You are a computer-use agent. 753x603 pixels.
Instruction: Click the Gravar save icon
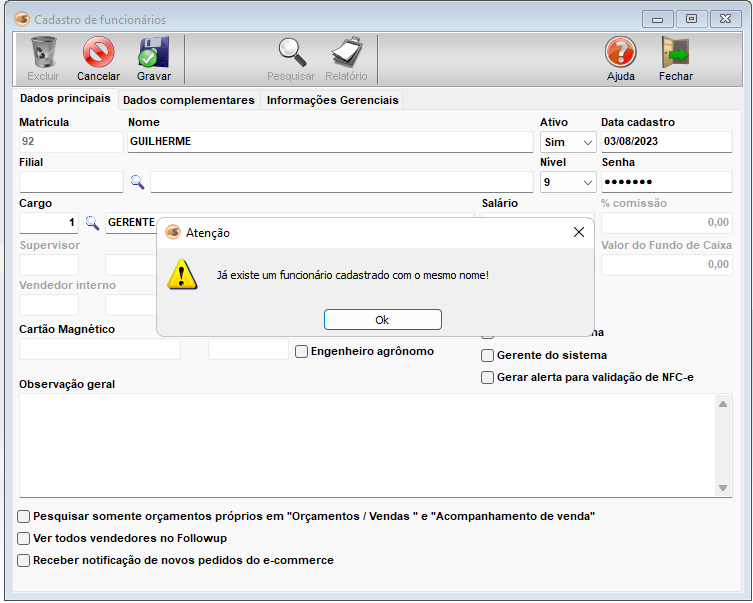pos(153,52)
